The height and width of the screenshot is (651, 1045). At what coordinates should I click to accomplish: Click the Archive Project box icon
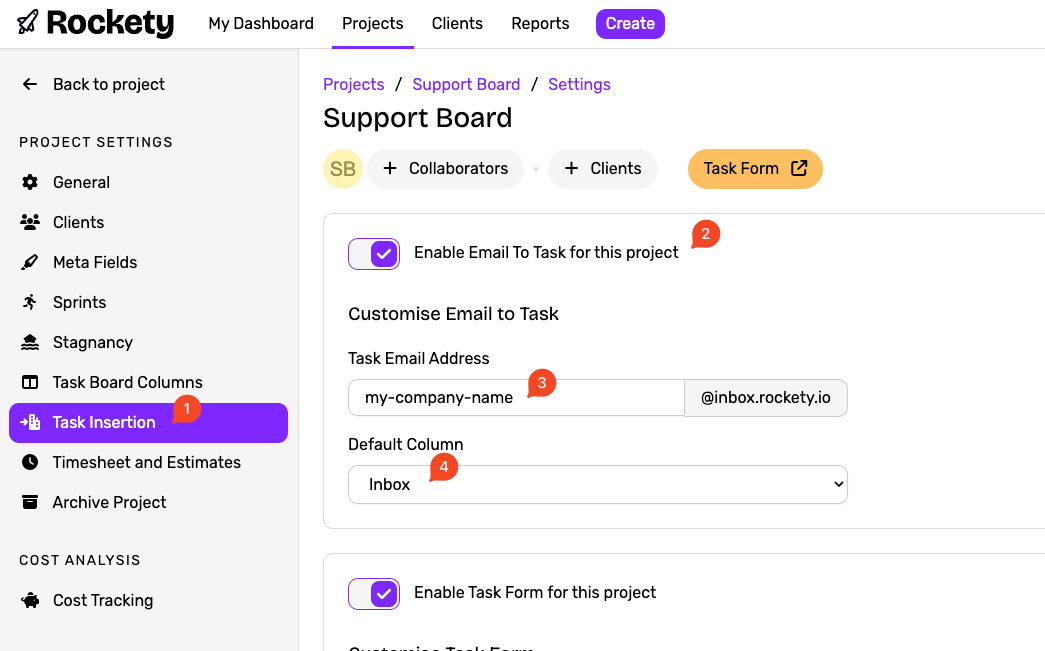coord(29,502)
